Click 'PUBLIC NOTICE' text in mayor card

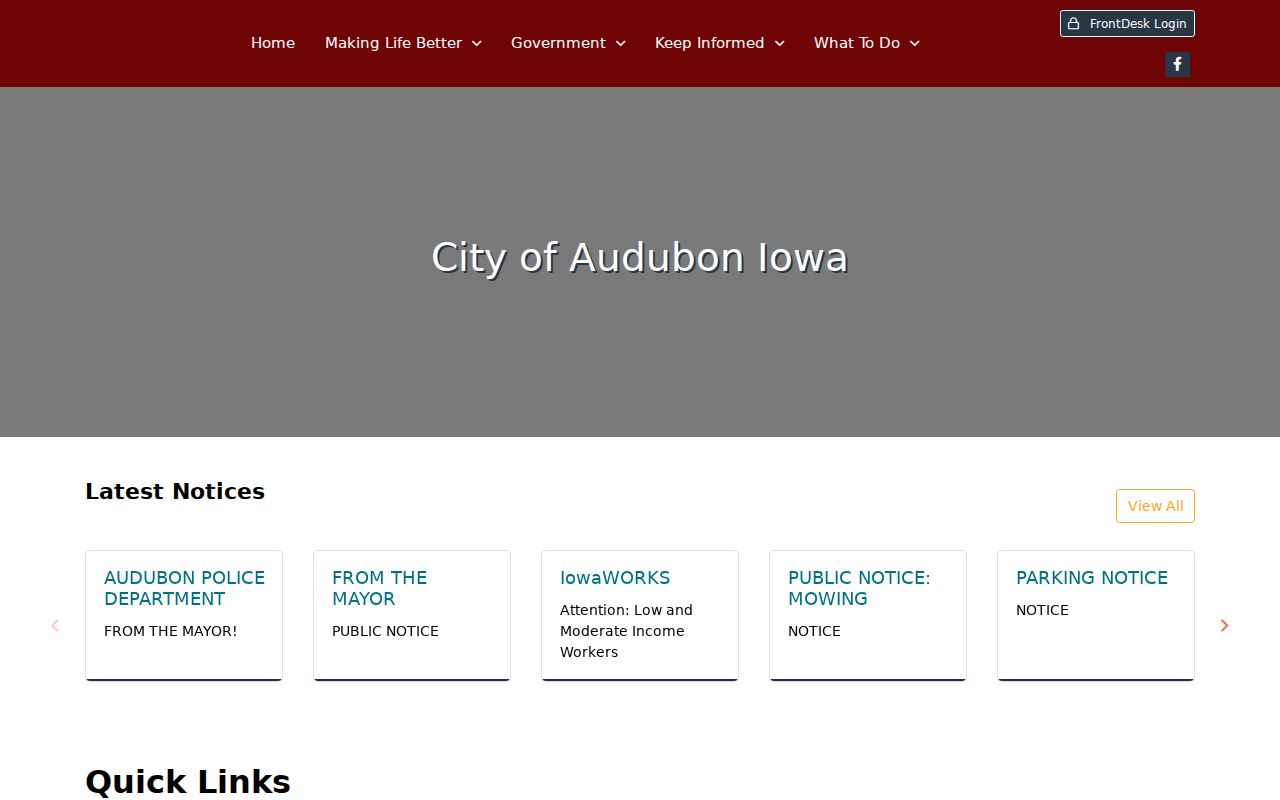pyautogui.click(x=385, y=631)
